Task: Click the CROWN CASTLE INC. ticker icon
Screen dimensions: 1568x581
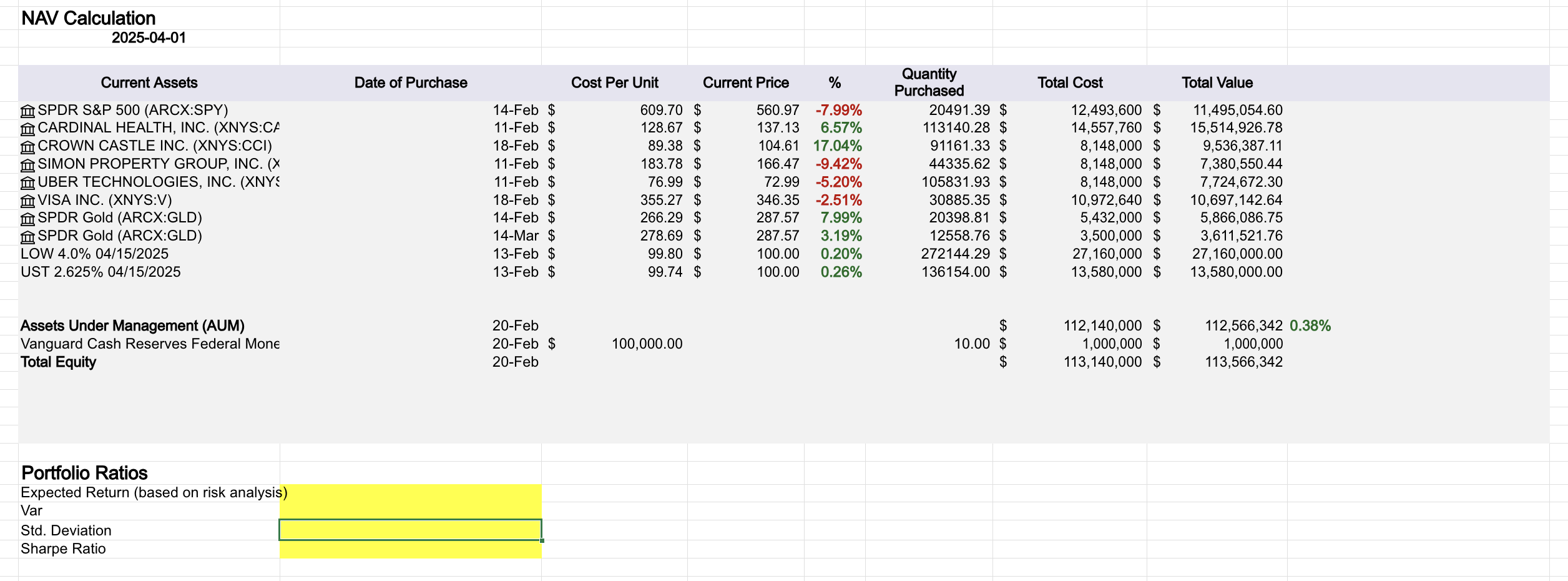Action: tap(27, 146)
